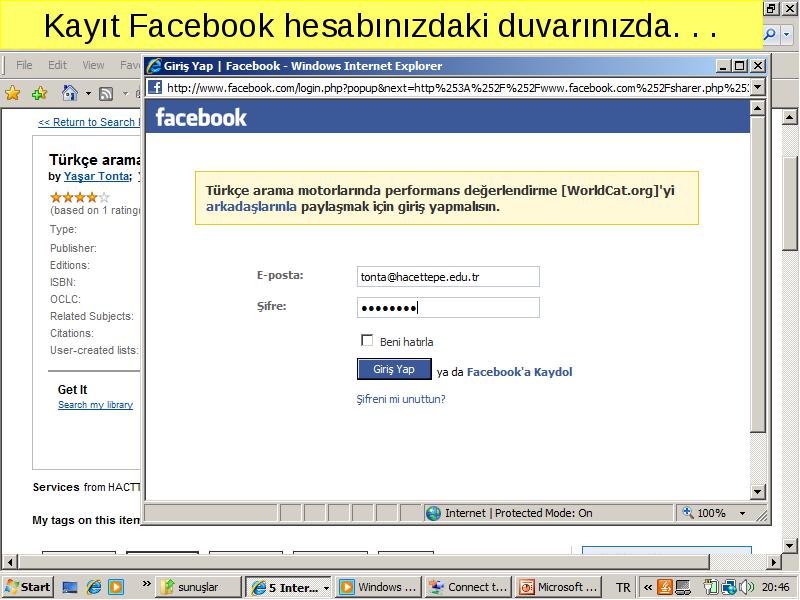
Task: Click the volume speaker tray icon
Action: pos(747,587)
